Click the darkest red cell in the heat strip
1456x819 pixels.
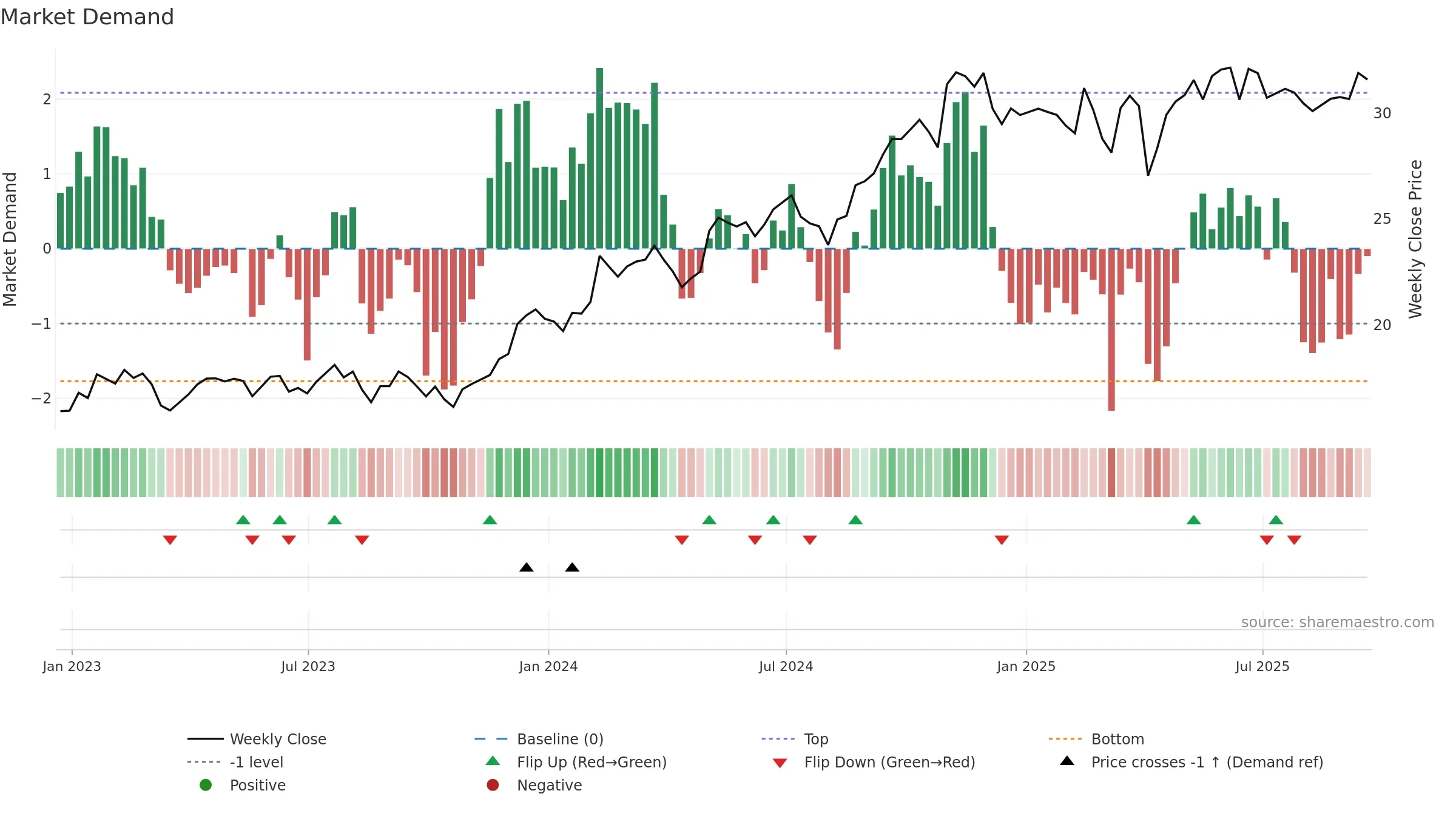[1111, 473]
